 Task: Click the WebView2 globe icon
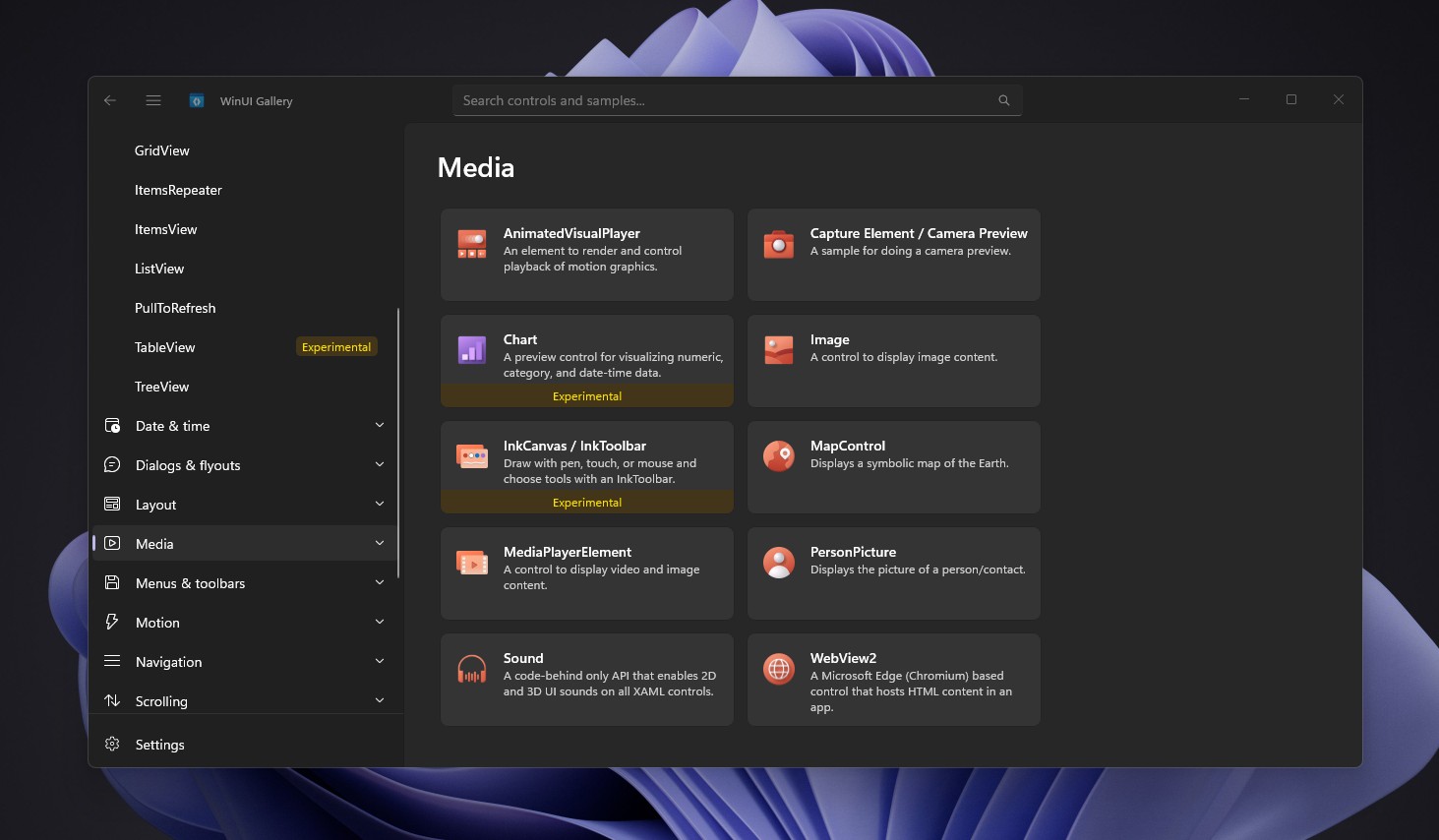(779, 669)
